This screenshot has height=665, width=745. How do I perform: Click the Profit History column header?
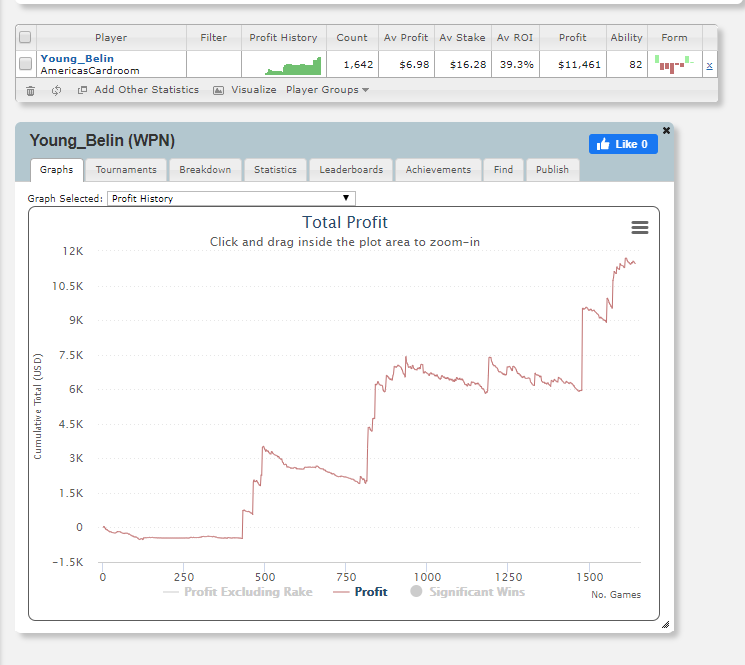283,38
